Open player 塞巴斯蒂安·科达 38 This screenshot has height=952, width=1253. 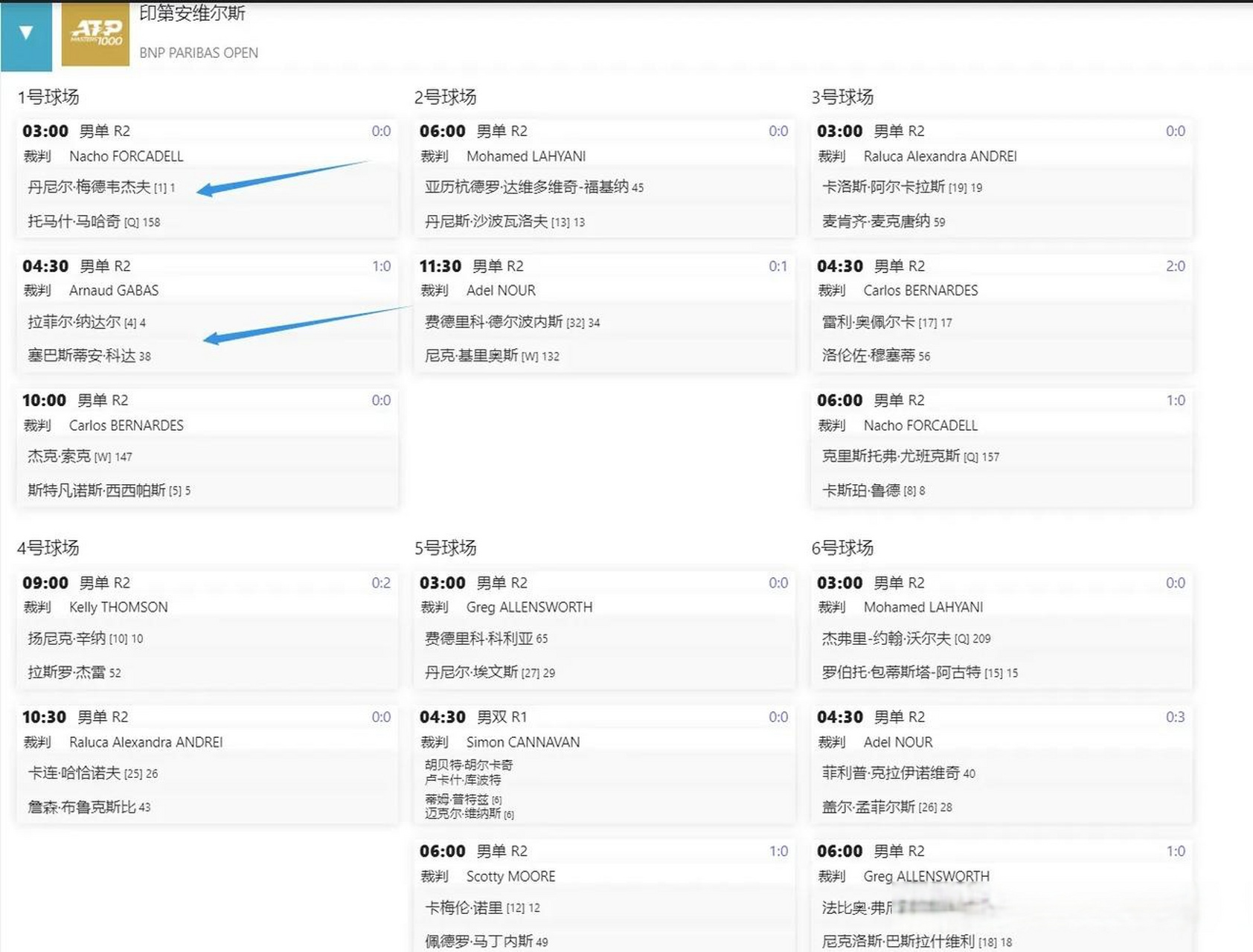[89, 356]
